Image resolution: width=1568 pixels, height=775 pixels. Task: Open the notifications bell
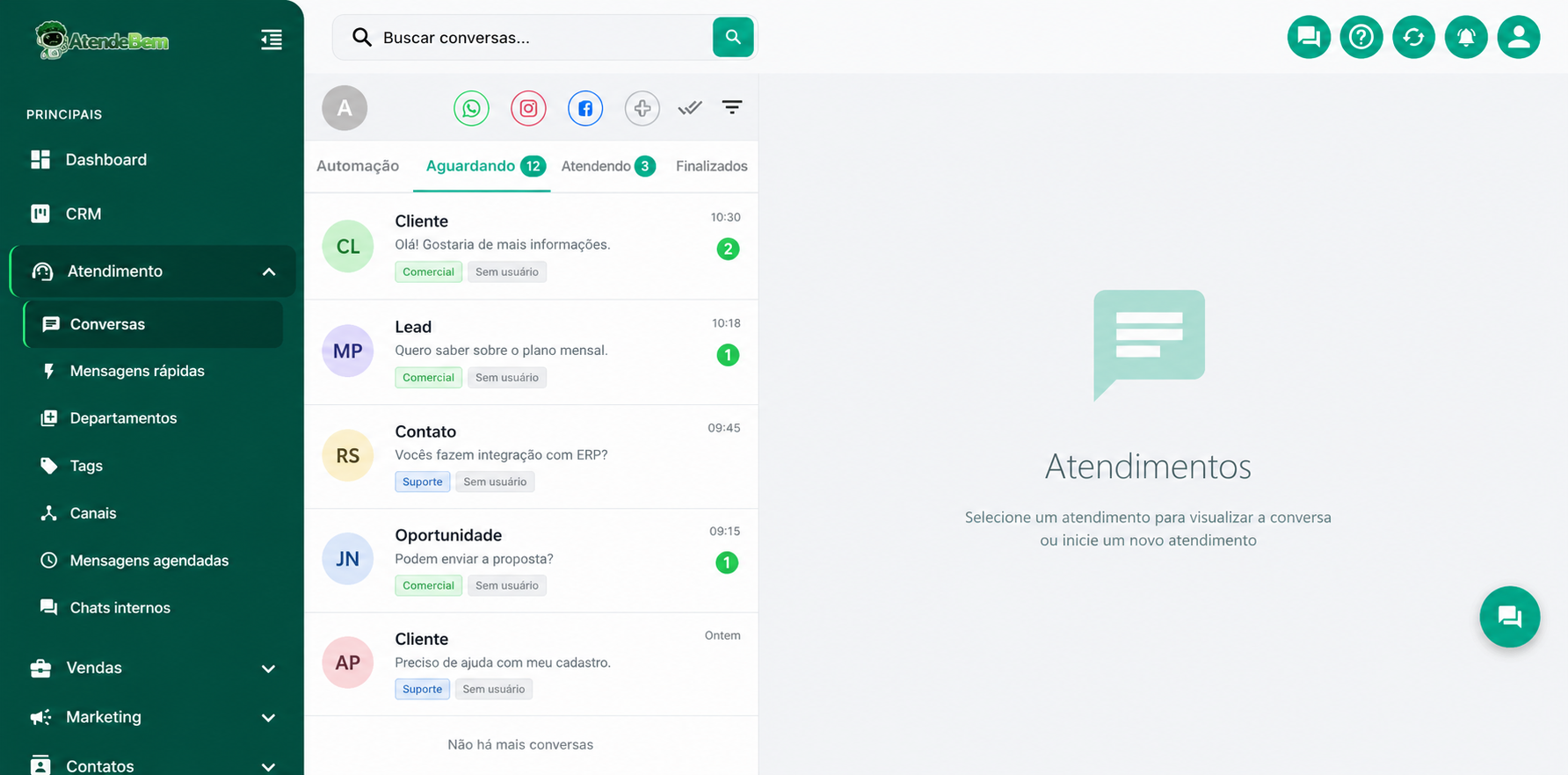(x=1466, y=37)
